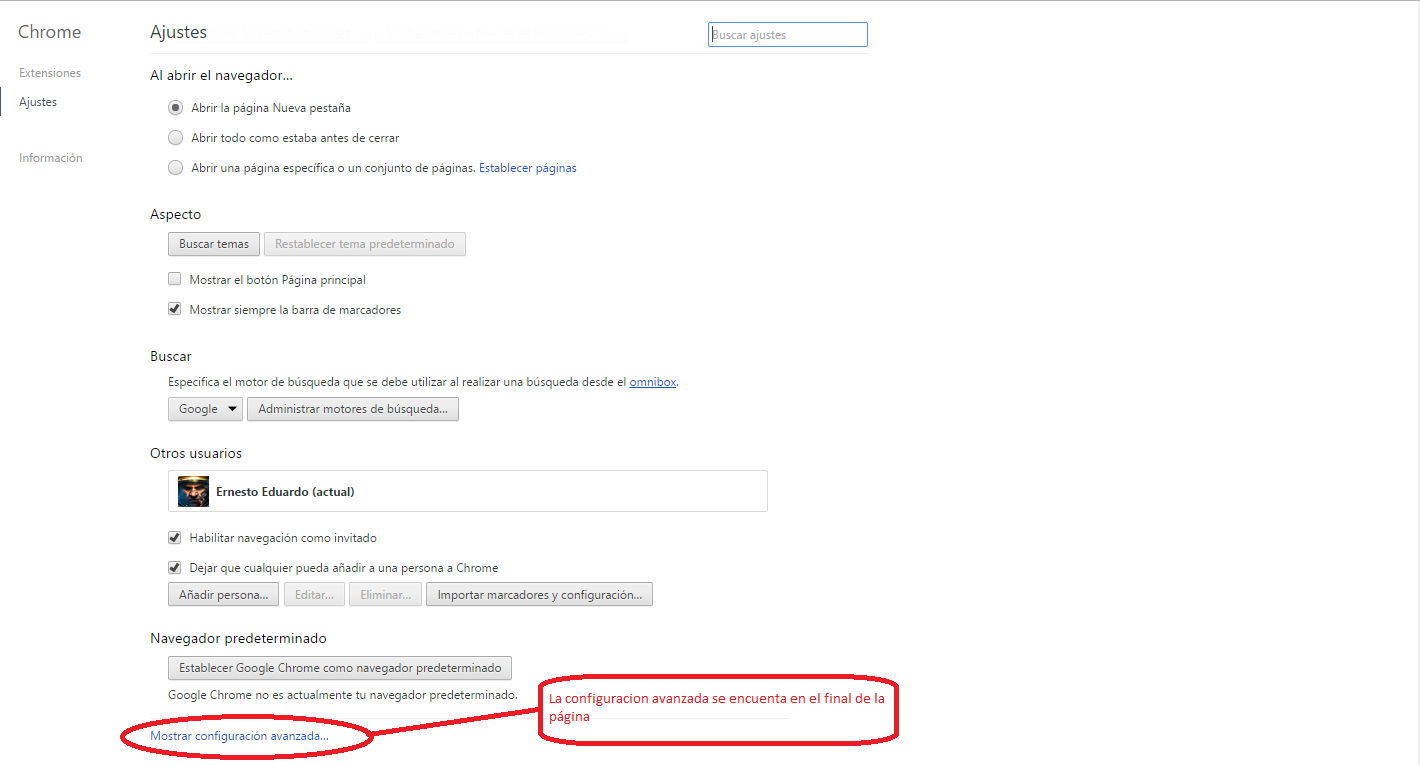Viewport: 1420px width, 765px height.
Task: Toggle 'Dejar que cualquier pueda añadir' checkbox
Action: click(175, 568)
